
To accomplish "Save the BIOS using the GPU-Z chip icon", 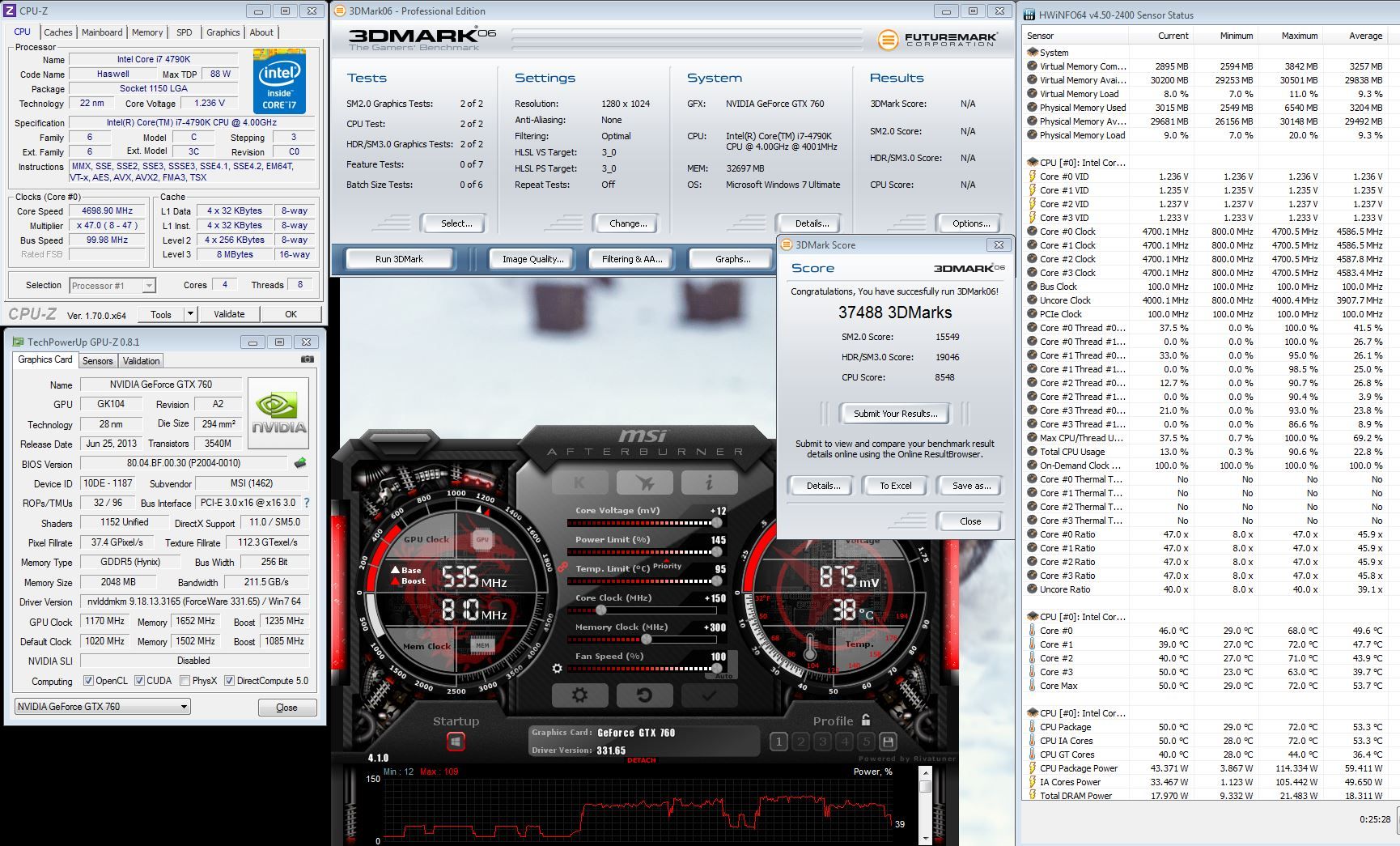I will (300, 463).
